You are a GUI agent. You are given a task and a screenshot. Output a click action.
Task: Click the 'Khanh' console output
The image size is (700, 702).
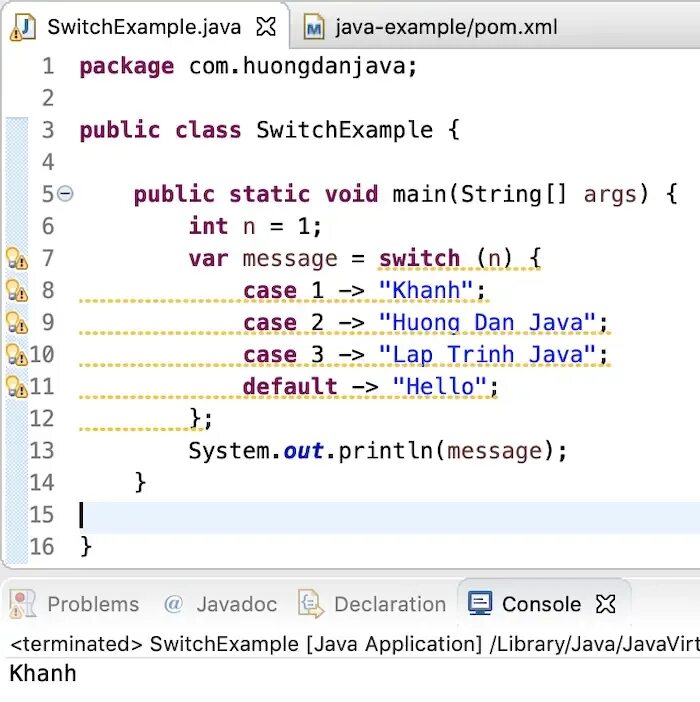43,673
